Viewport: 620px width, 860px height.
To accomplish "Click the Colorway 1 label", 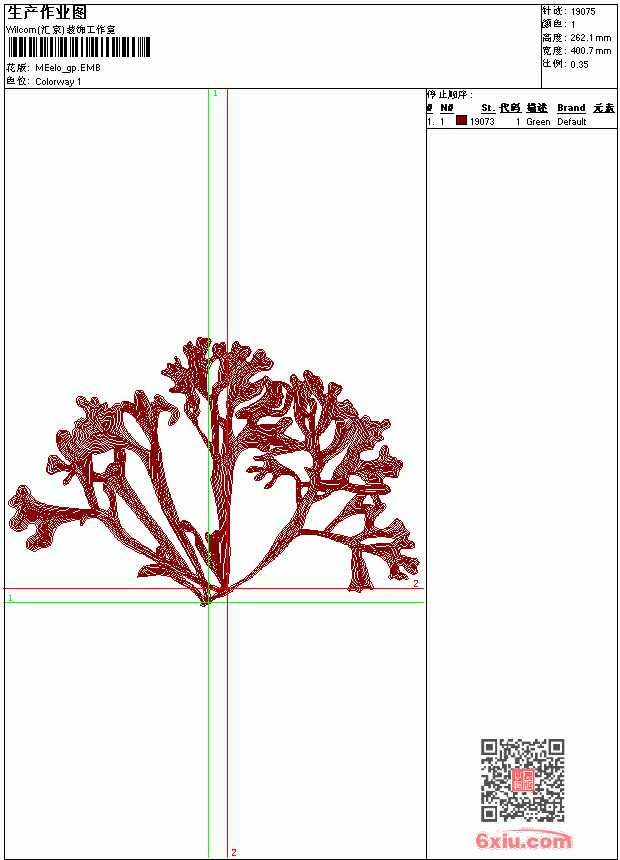I will click(x=58, y=82).
